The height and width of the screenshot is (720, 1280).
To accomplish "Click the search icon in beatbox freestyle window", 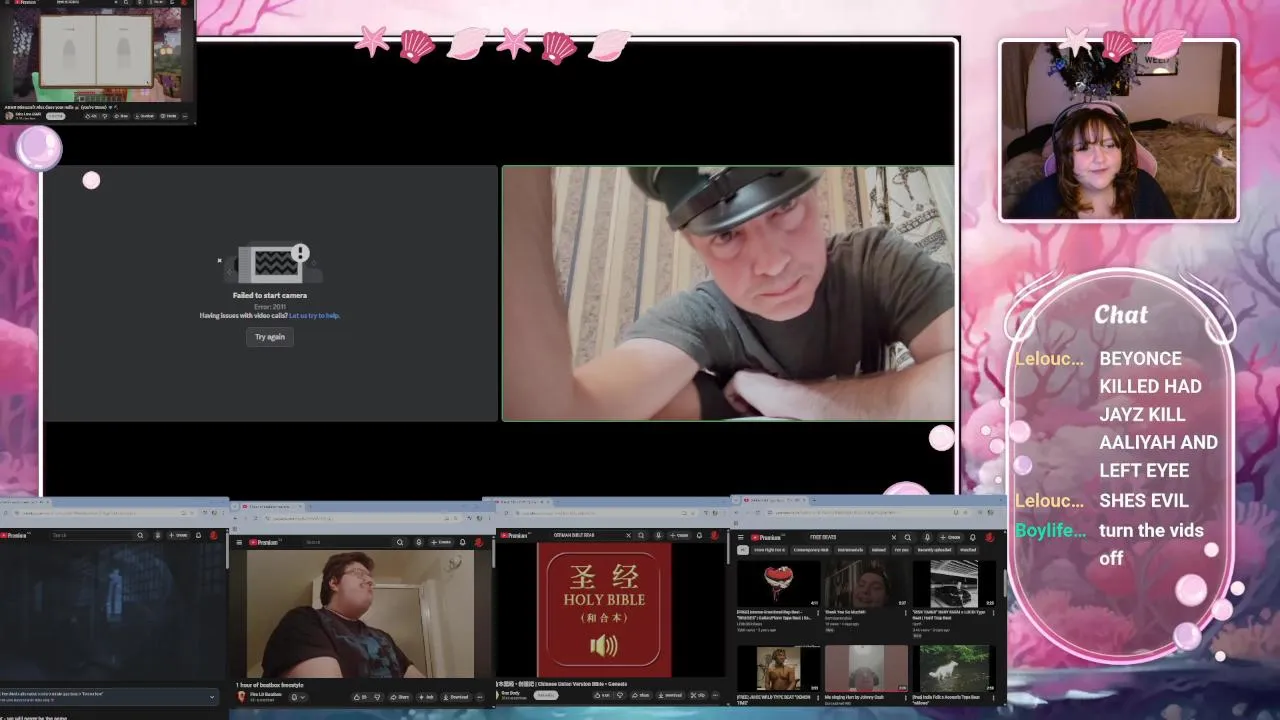I will [400, 542].
